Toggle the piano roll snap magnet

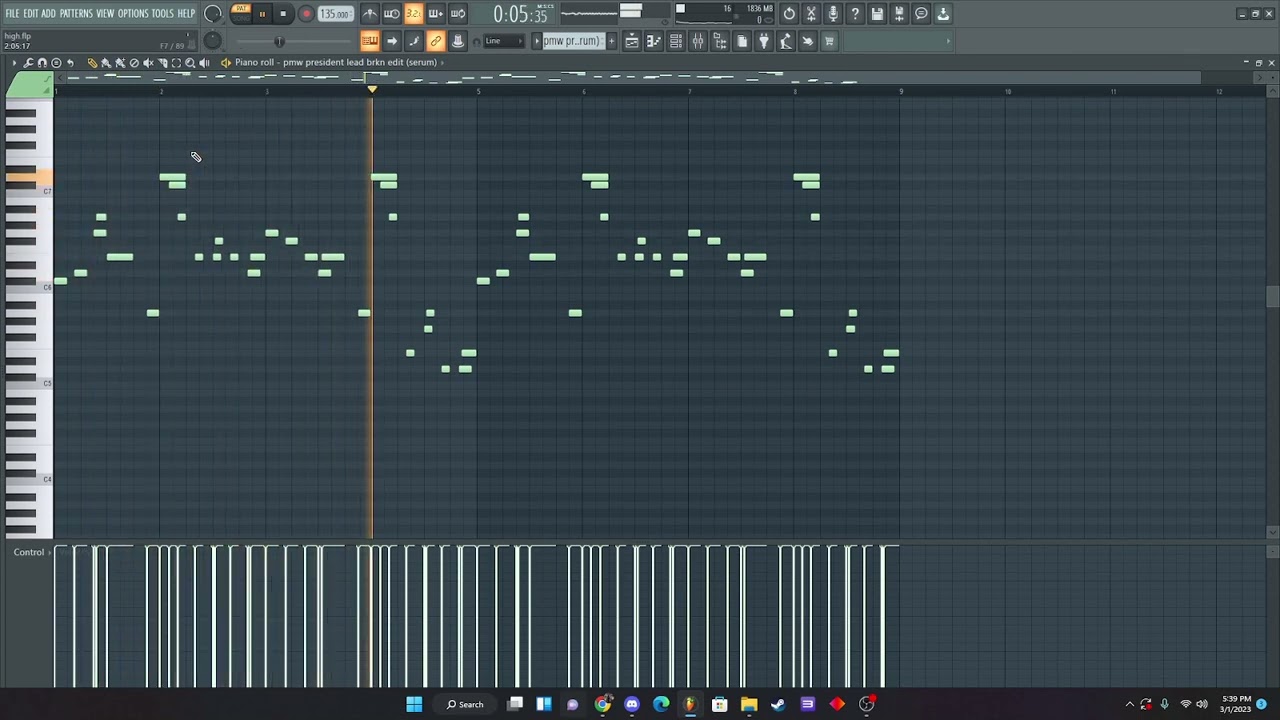pos(42,62)
